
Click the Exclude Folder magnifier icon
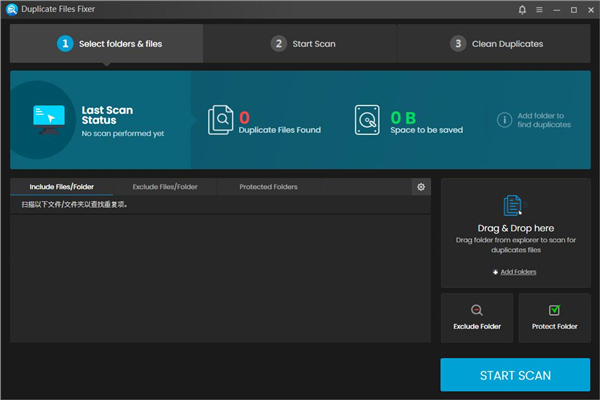coord(477,310)
